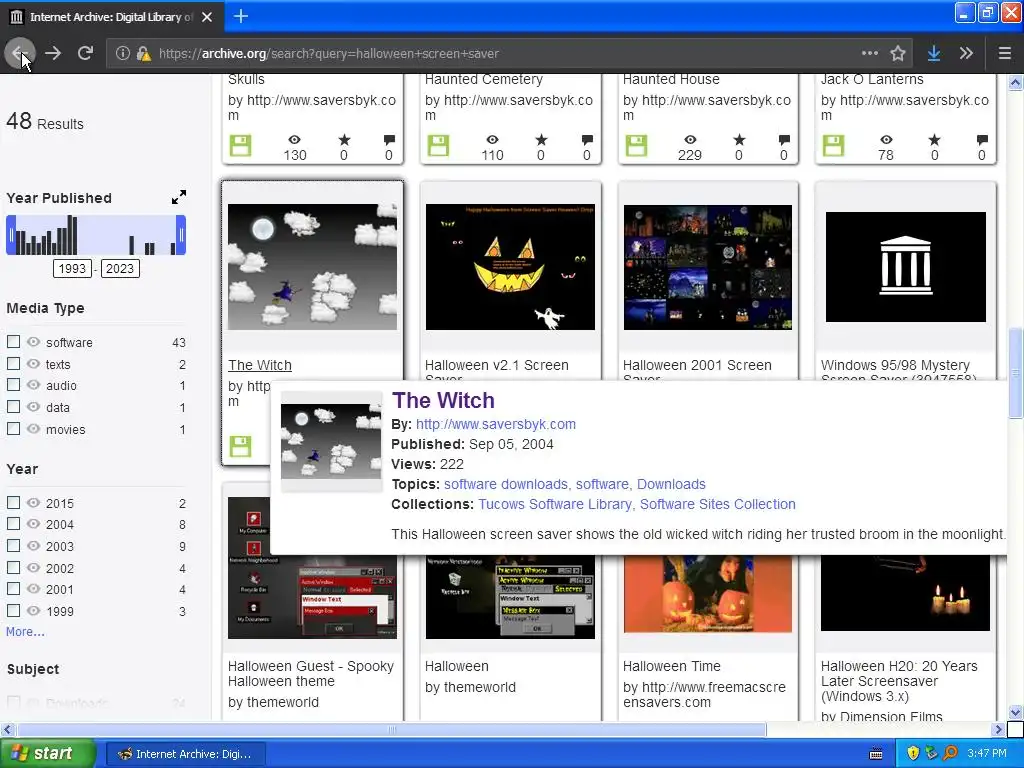The height and width of the screenshot is (768, 1024).
Task: Open the Software Sites Collection link
Action: pyautogui.click(x=718, y=504)
